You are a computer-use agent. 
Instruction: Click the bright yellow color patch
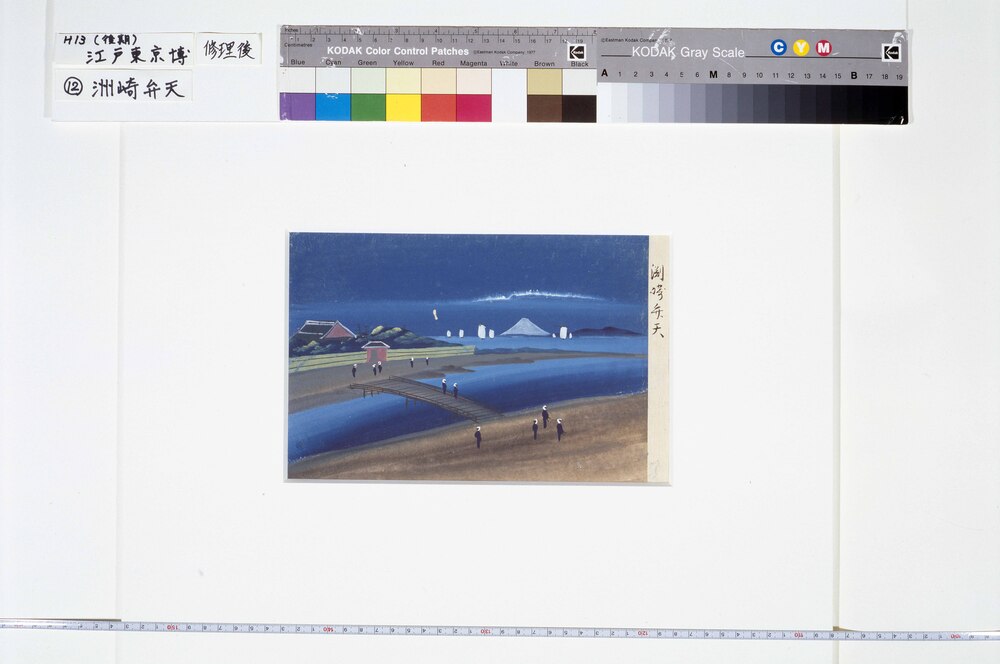click(403, 107)
